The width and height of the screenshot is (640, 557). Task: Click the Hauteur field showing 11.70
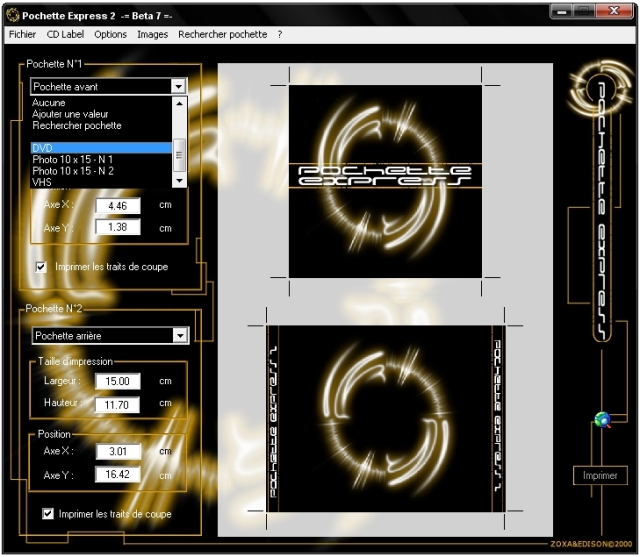point(118,405)
